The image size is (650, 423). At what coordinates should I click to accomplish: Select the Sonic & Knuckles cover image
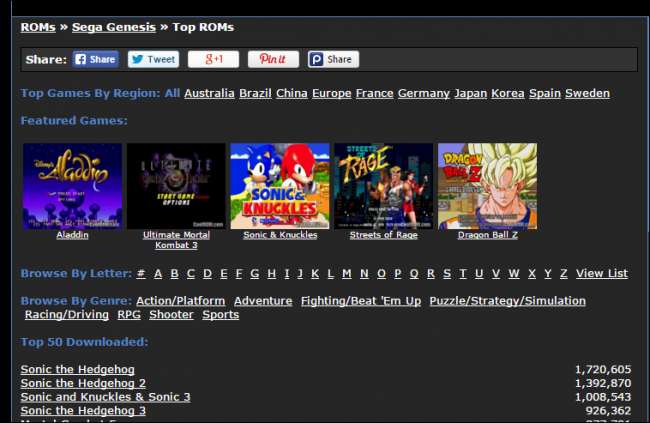click(x=280, y=186)
